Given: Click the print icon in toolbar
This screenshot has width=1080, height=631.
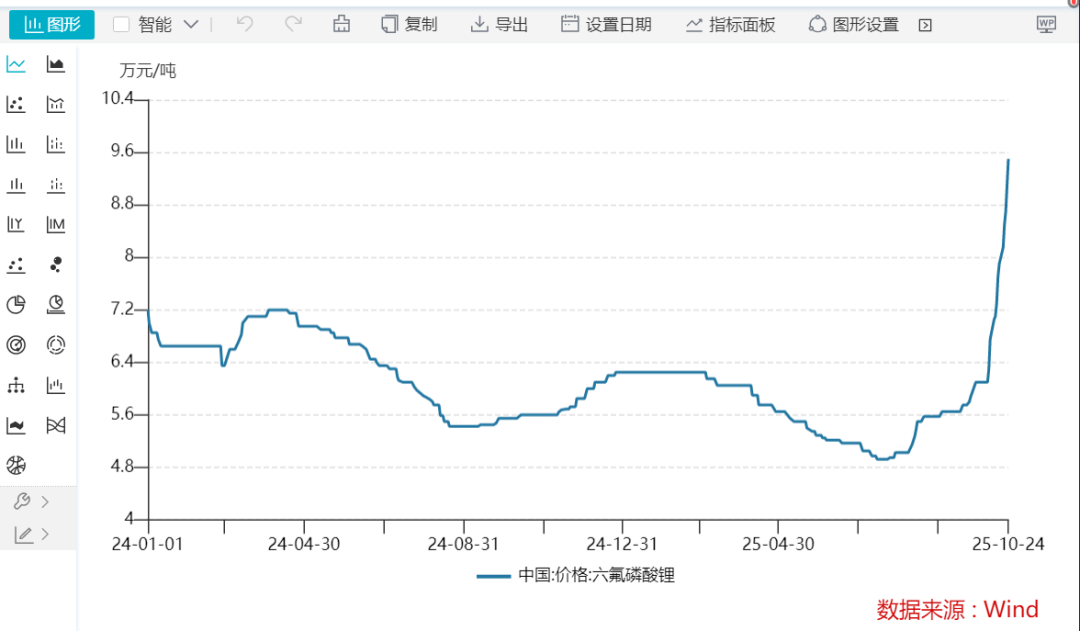Looking at the screenshot, I should coord(341,24).
